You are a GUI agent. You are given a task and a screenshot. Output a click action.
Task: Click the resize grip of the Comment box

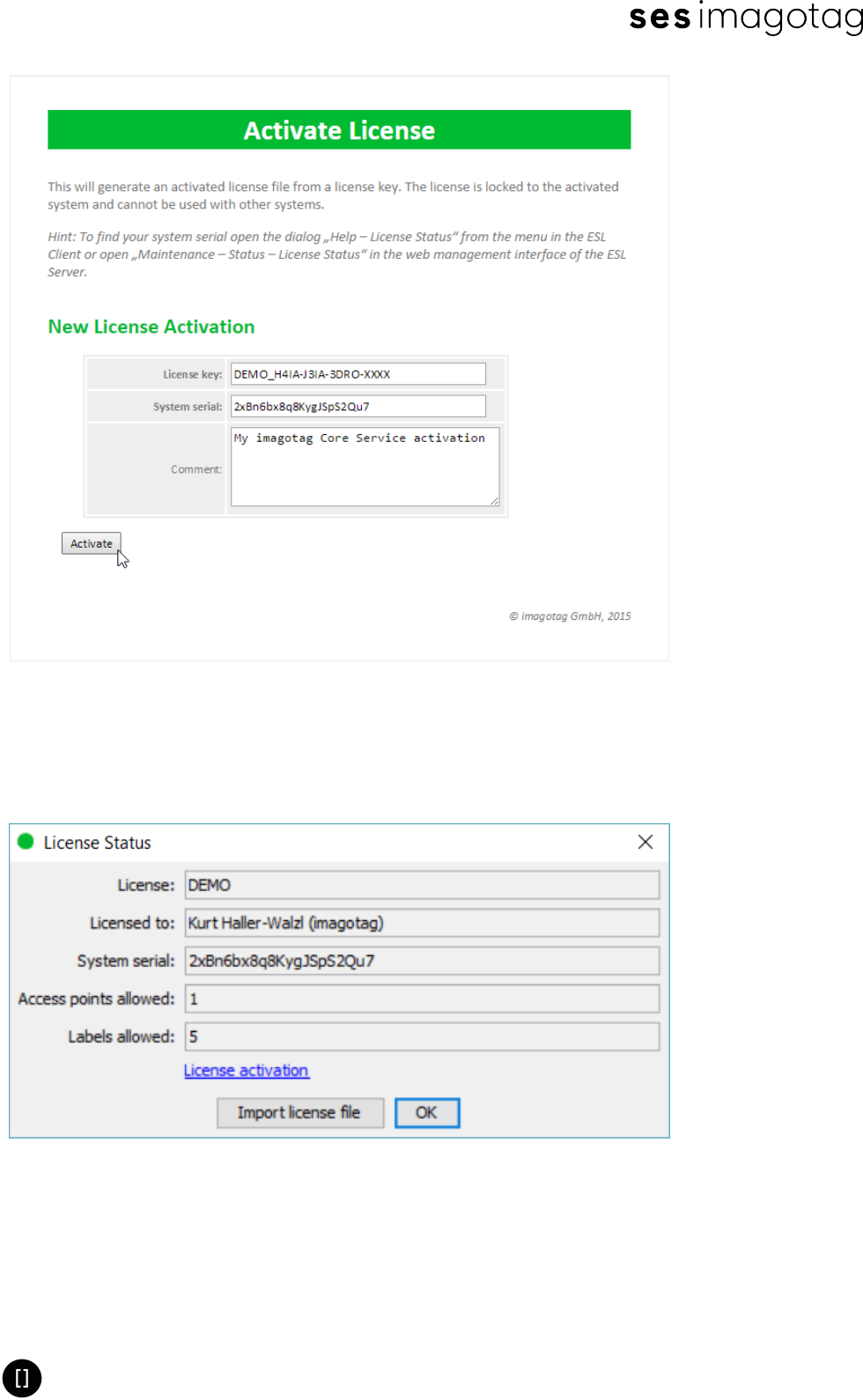tap(495, 501)
